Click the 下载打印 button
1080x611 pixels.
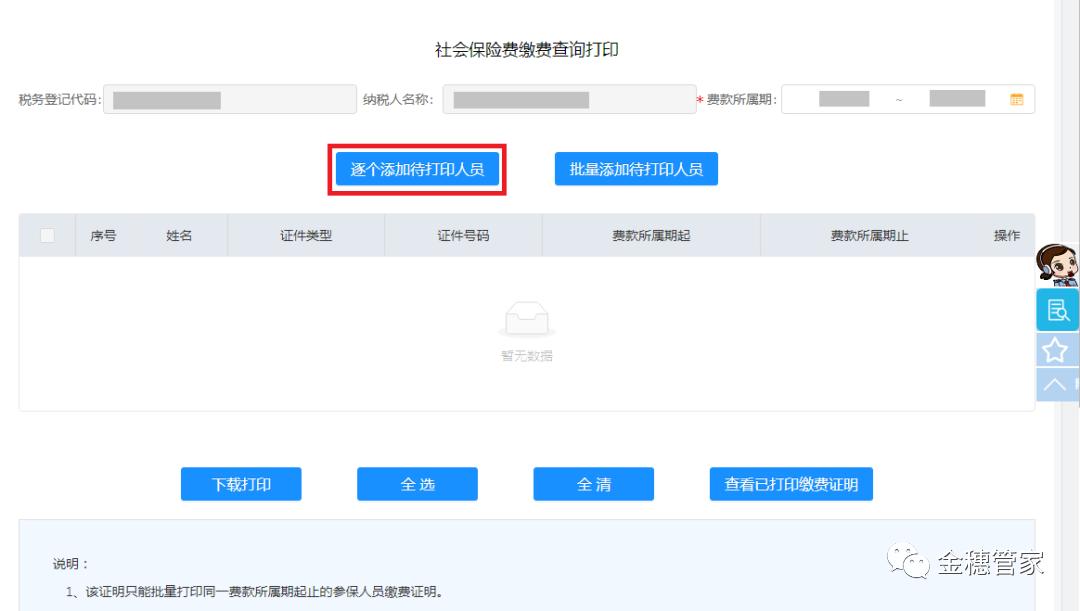(x=241, y=484)
